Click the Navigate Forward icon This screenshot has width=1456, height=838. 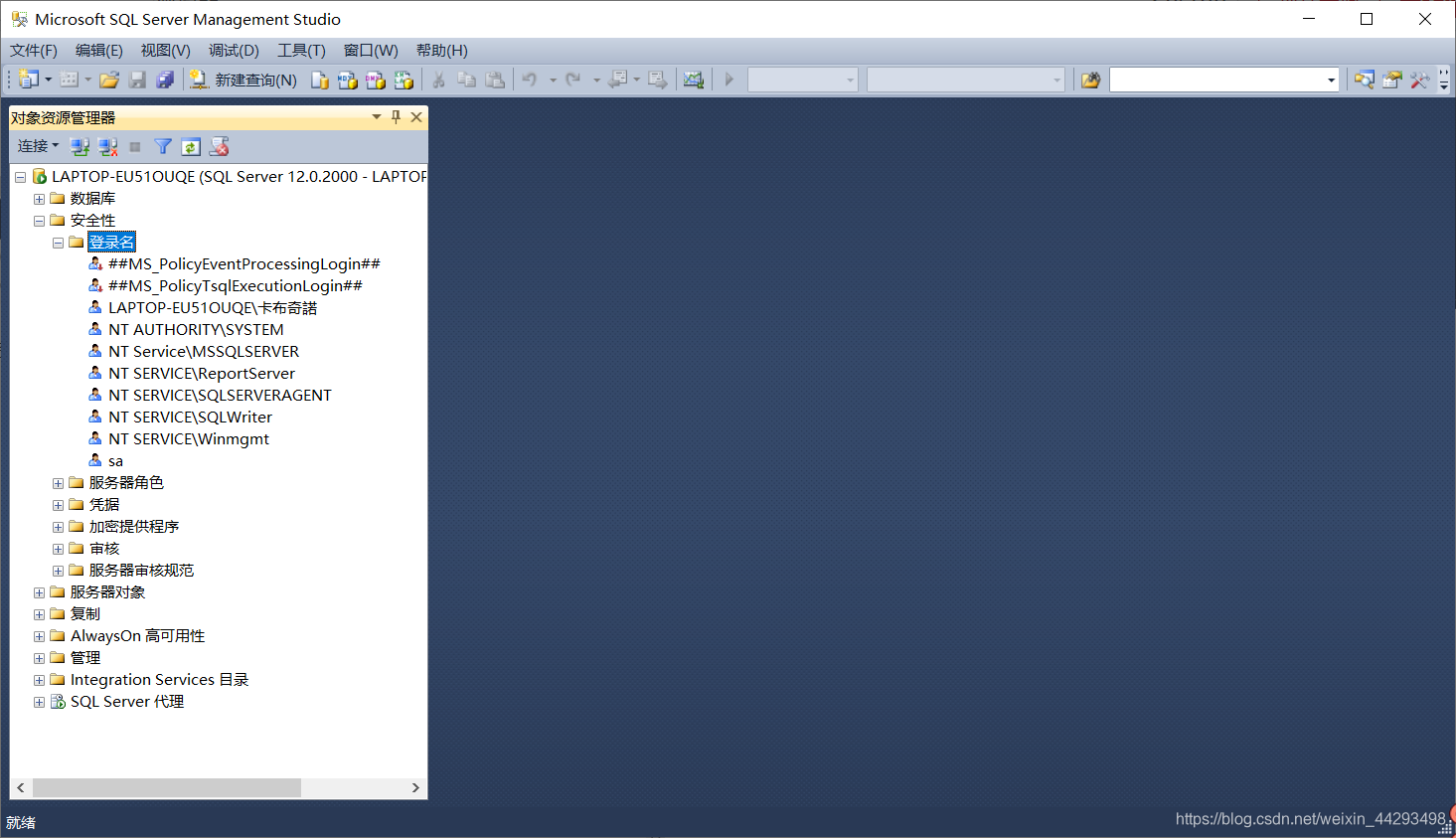tap(658, 80)
